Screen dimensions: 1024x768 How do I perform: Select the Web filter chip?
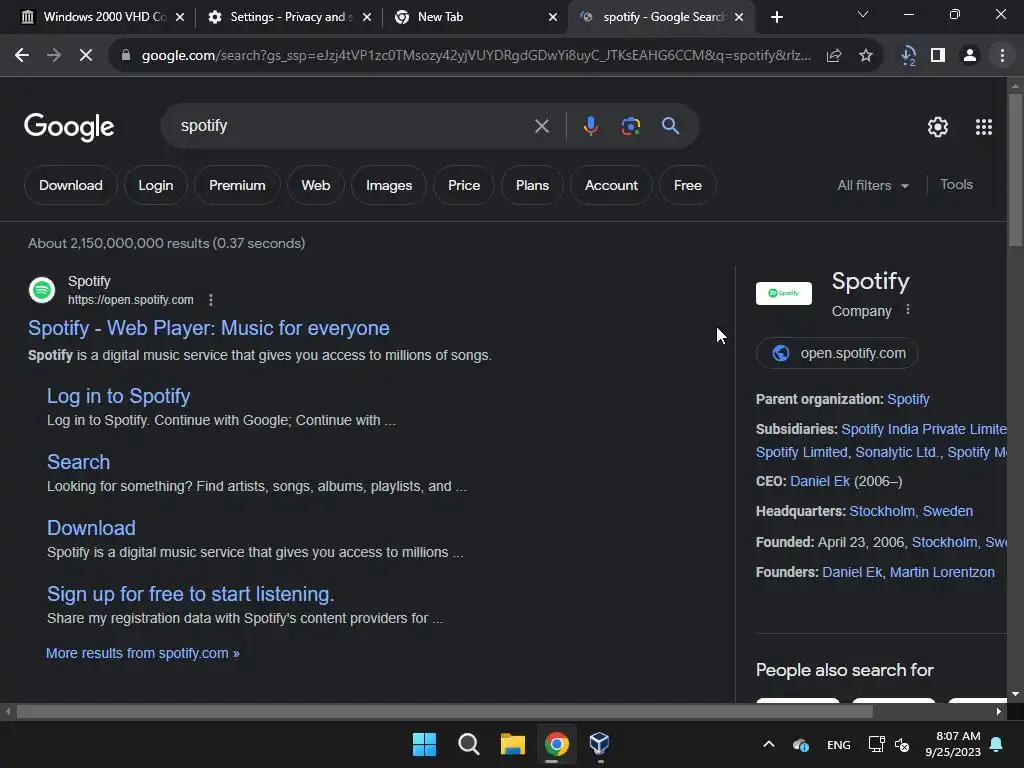click(x=315, y=185)
